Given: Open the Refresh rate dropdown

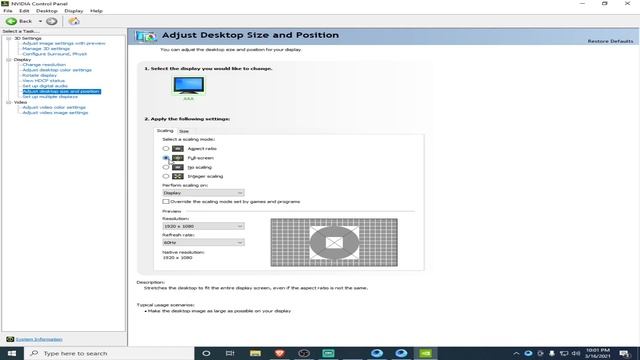Looking at the screenshot, I should [203, 242].
